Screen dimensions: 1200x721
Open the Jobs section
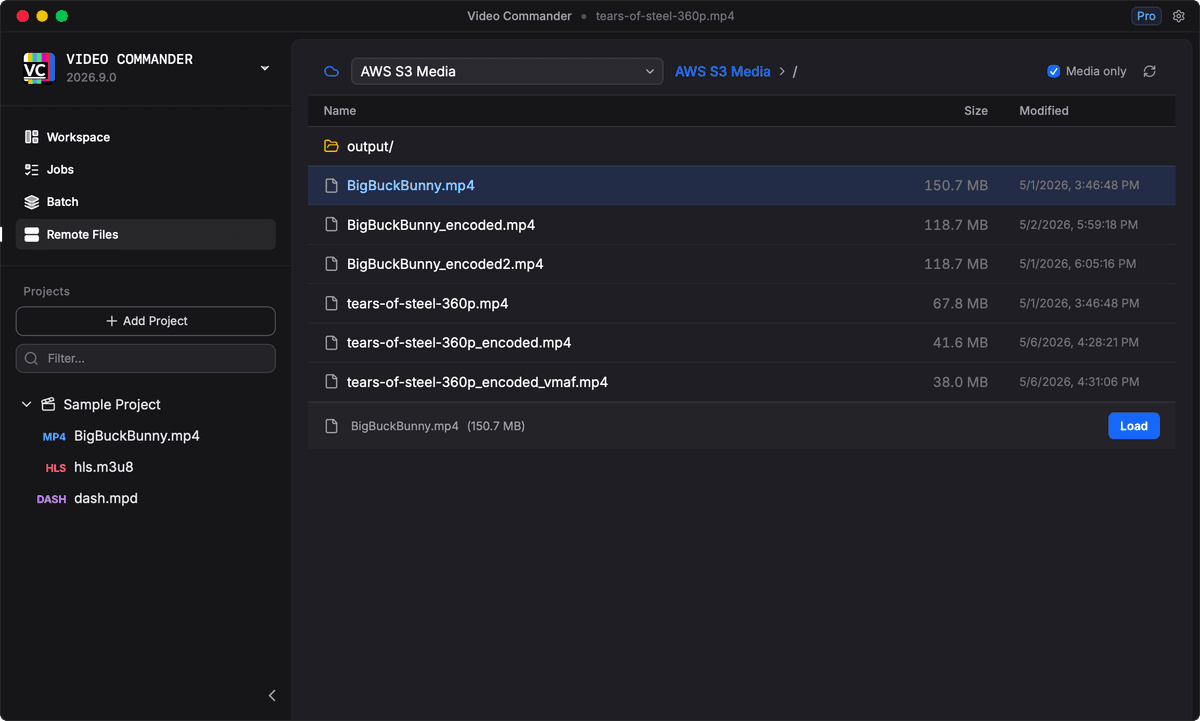tap(146, 169)
